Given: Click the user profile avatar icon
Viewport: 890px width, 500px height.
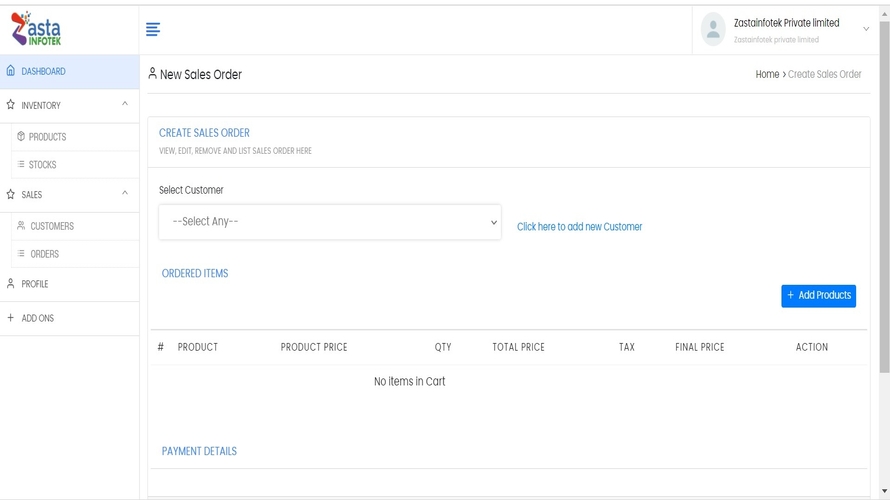Looking at the screenshot, I should [713, 29].
